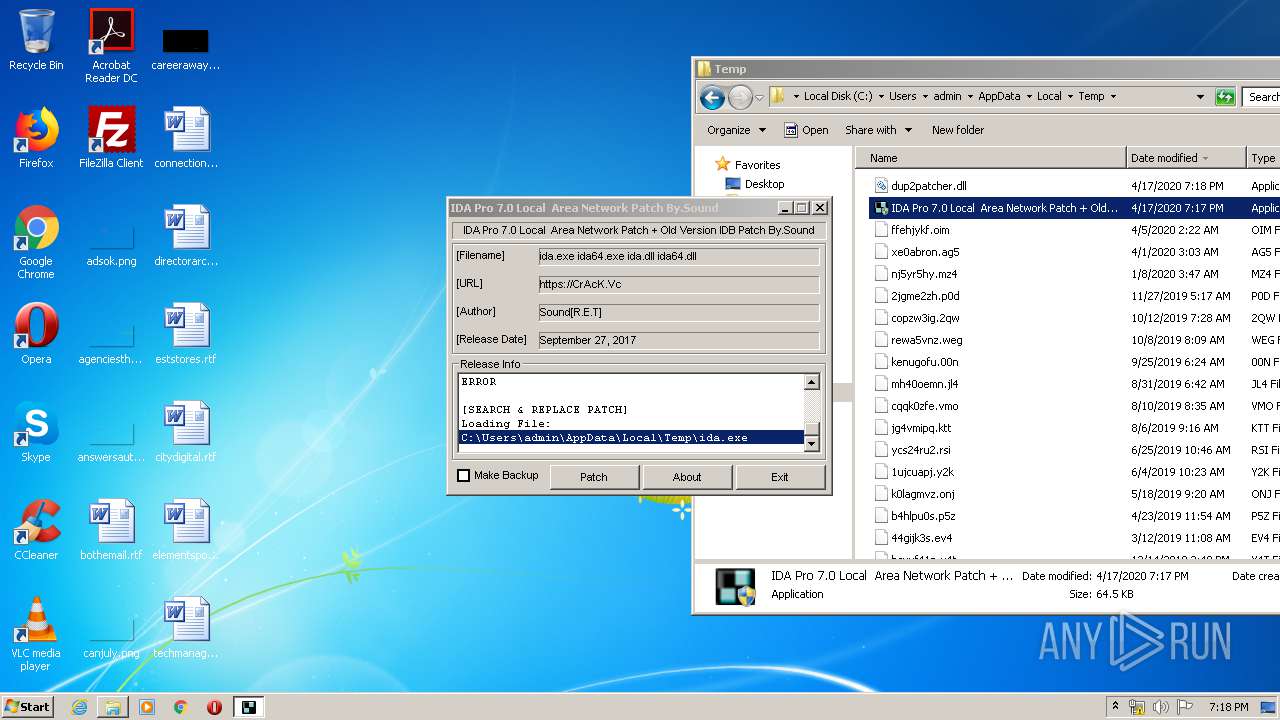Sort files by Name column

pyautogui.click(x=992, y=158)
